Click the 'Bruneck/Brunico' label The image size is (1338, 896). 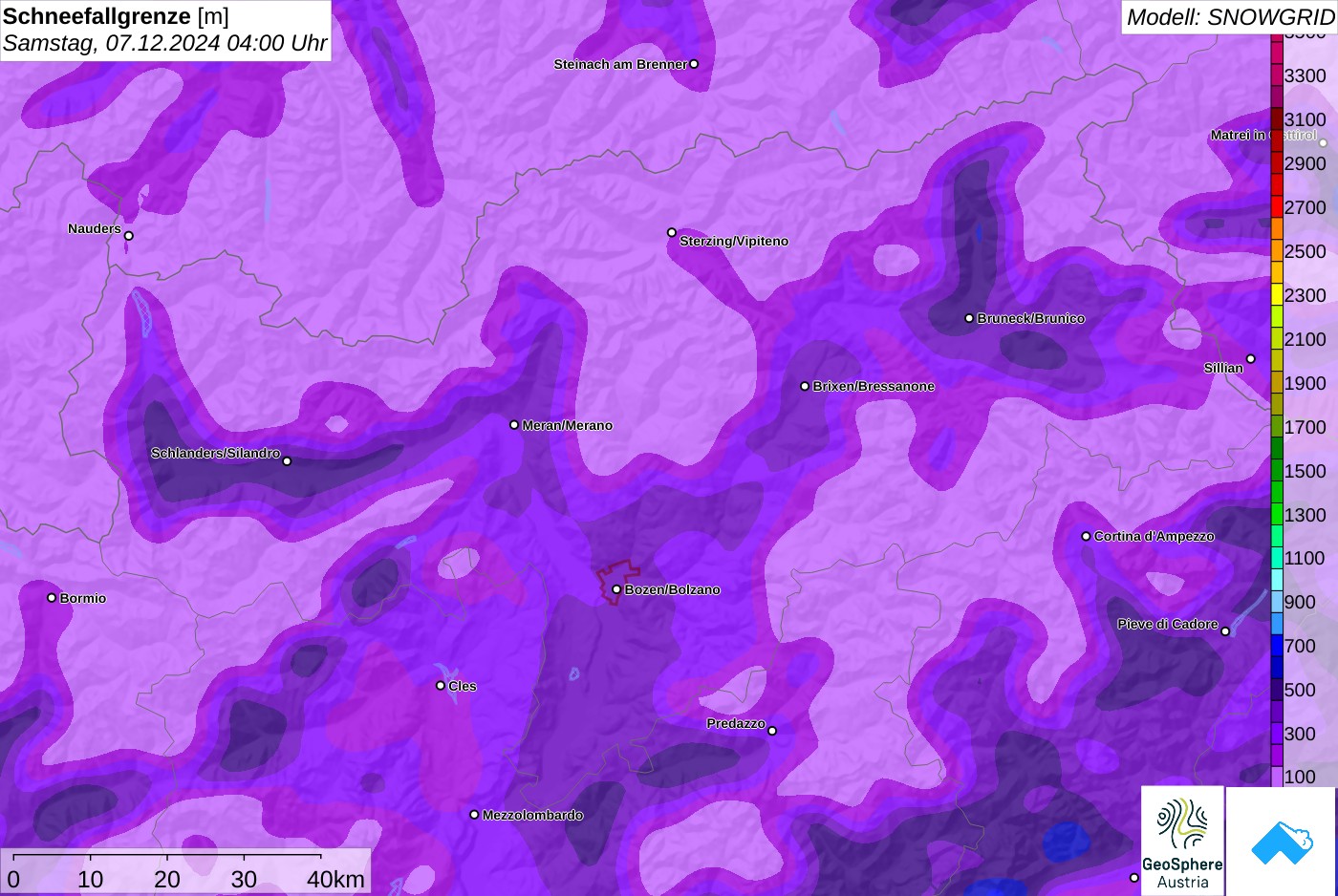(1031, 318)
